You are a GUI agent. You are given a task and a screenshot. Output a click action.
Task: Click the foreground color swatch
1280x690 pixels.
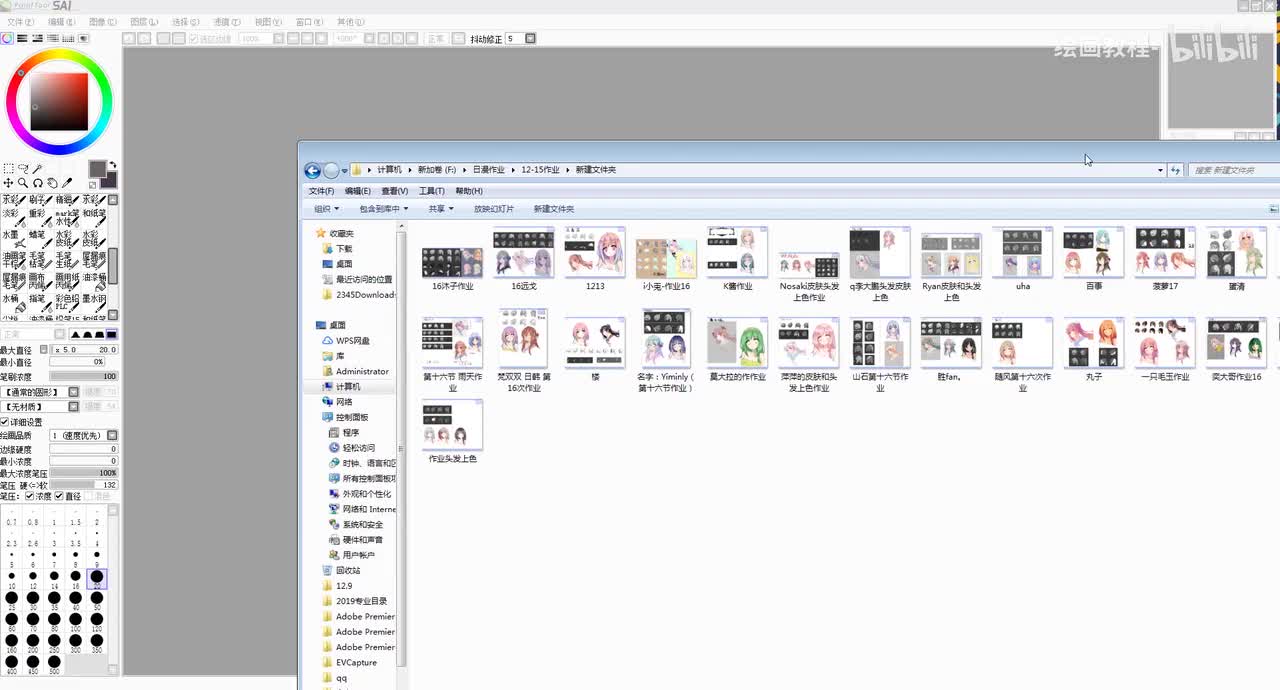tap(98, 169)
